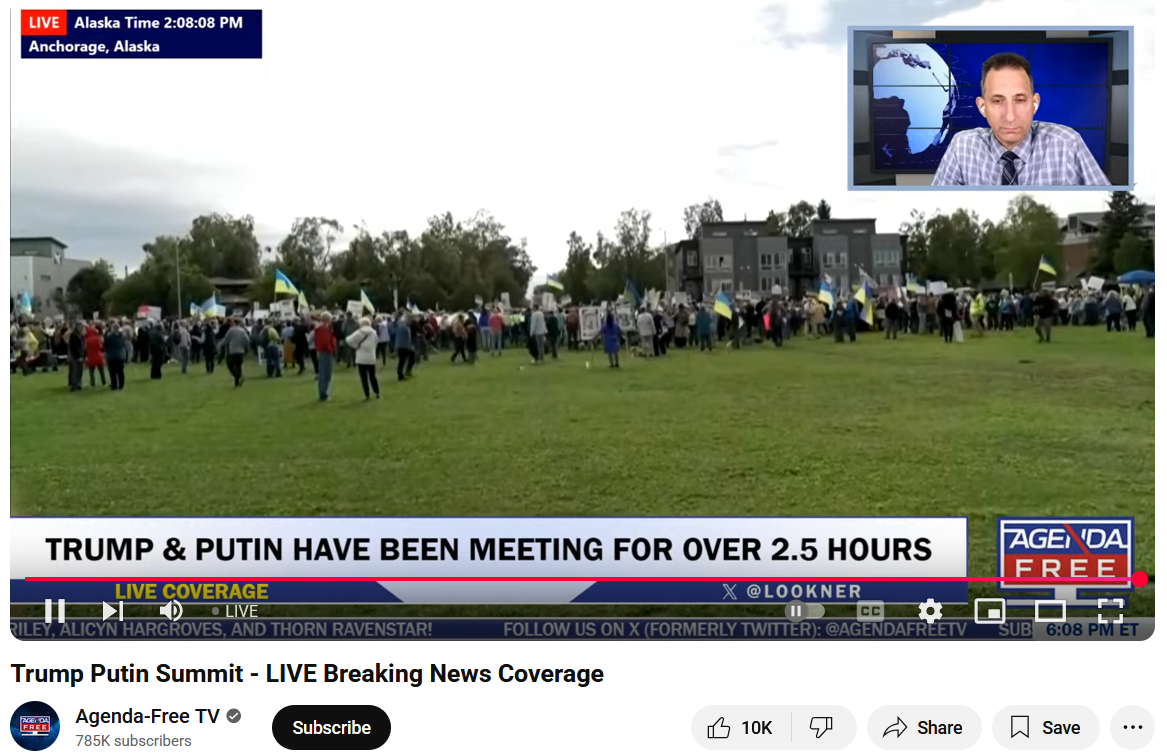Like the video with 10K likes

(x=741, y=727)
